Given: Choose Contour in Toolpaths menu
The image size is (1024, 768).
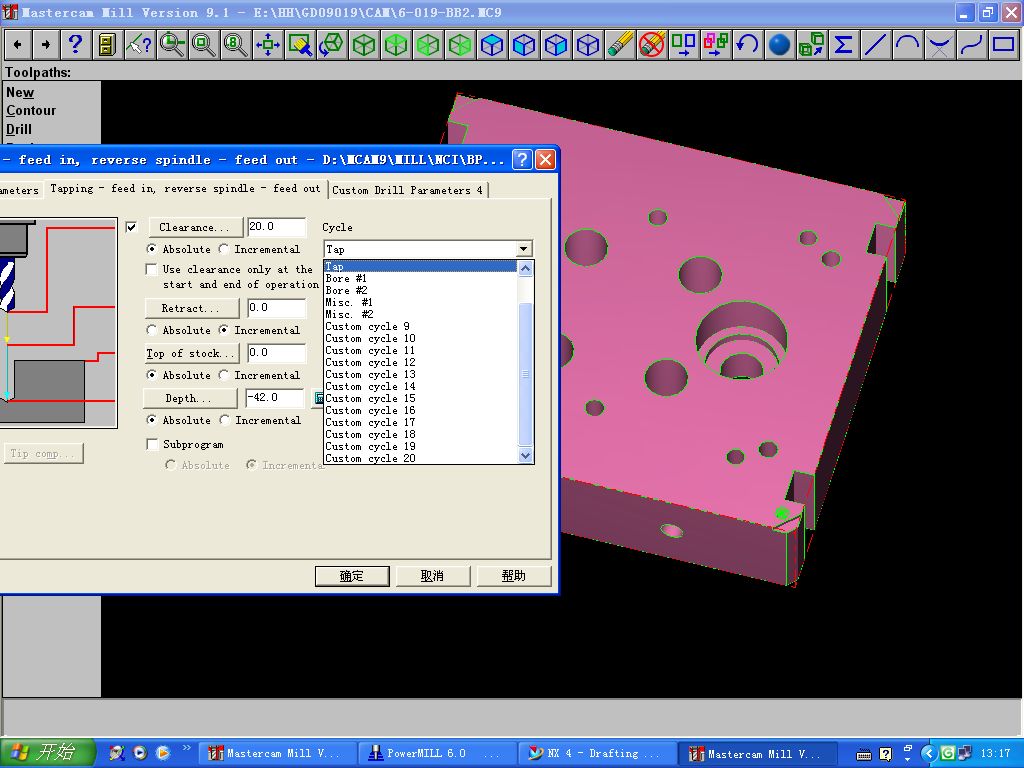Looking at the screenshot, I should coord(31,111).
